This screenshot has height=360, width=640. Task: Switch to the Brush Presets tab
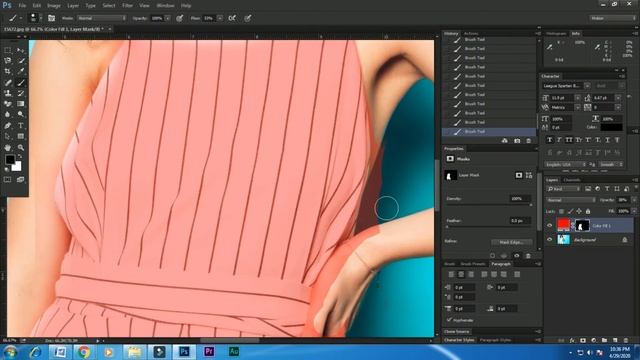pyautogui.click(x=473, y=264)
